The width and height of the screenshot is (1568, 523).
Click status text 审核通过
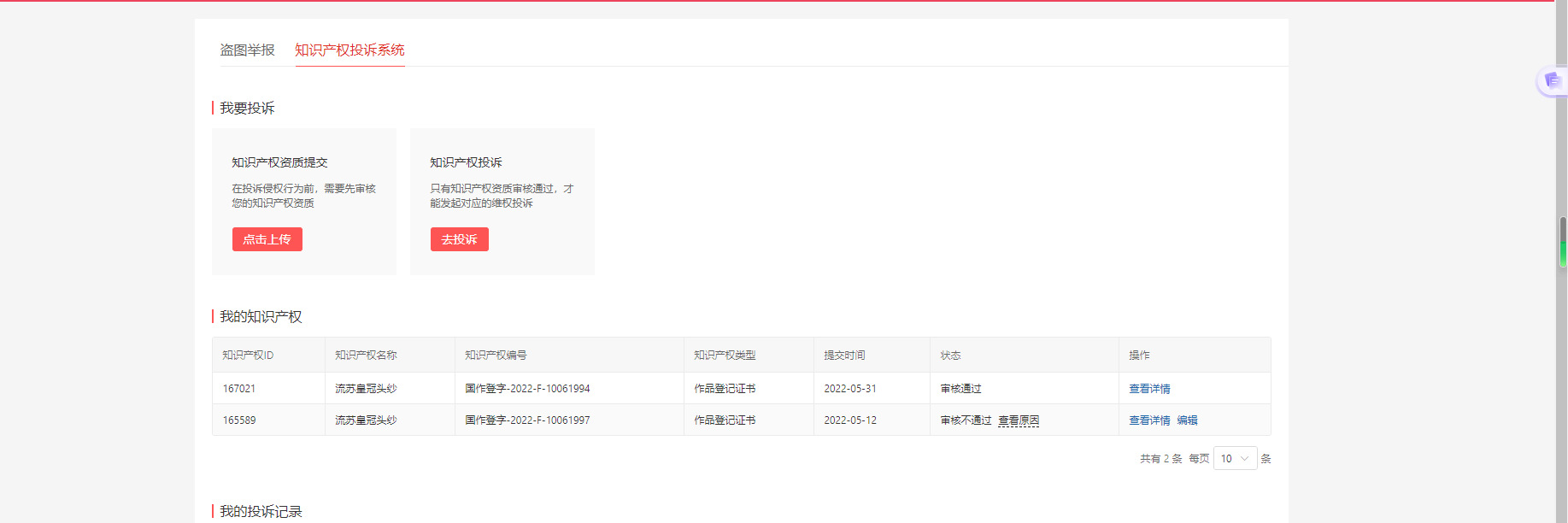(960, 389)
